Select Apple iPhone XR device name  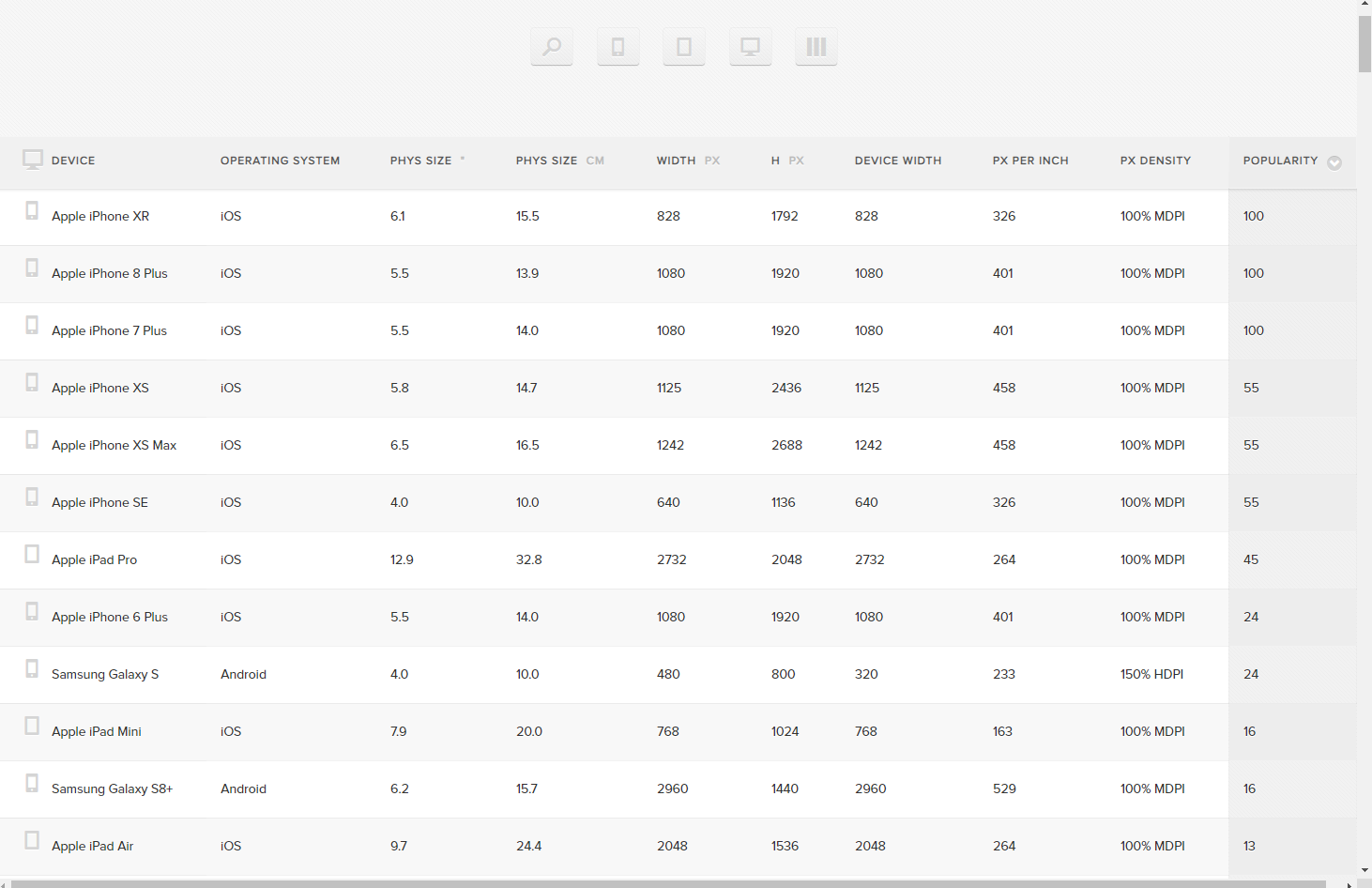click(100, 216)
